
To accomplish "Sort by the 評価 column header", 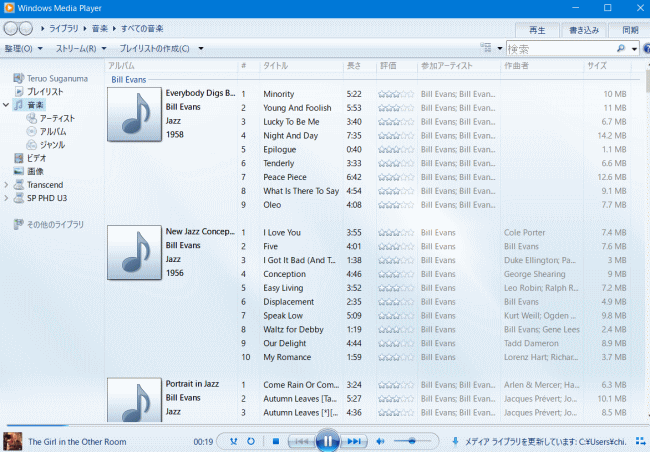I will [396, 66].
